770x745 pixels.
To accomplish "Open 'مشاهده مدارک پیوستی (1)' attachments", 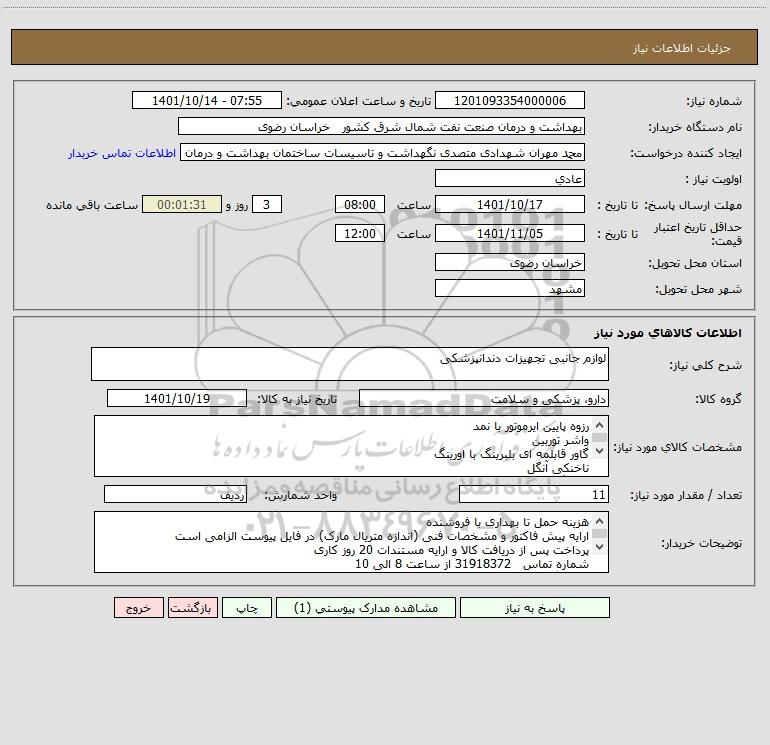I will point(365,607).
